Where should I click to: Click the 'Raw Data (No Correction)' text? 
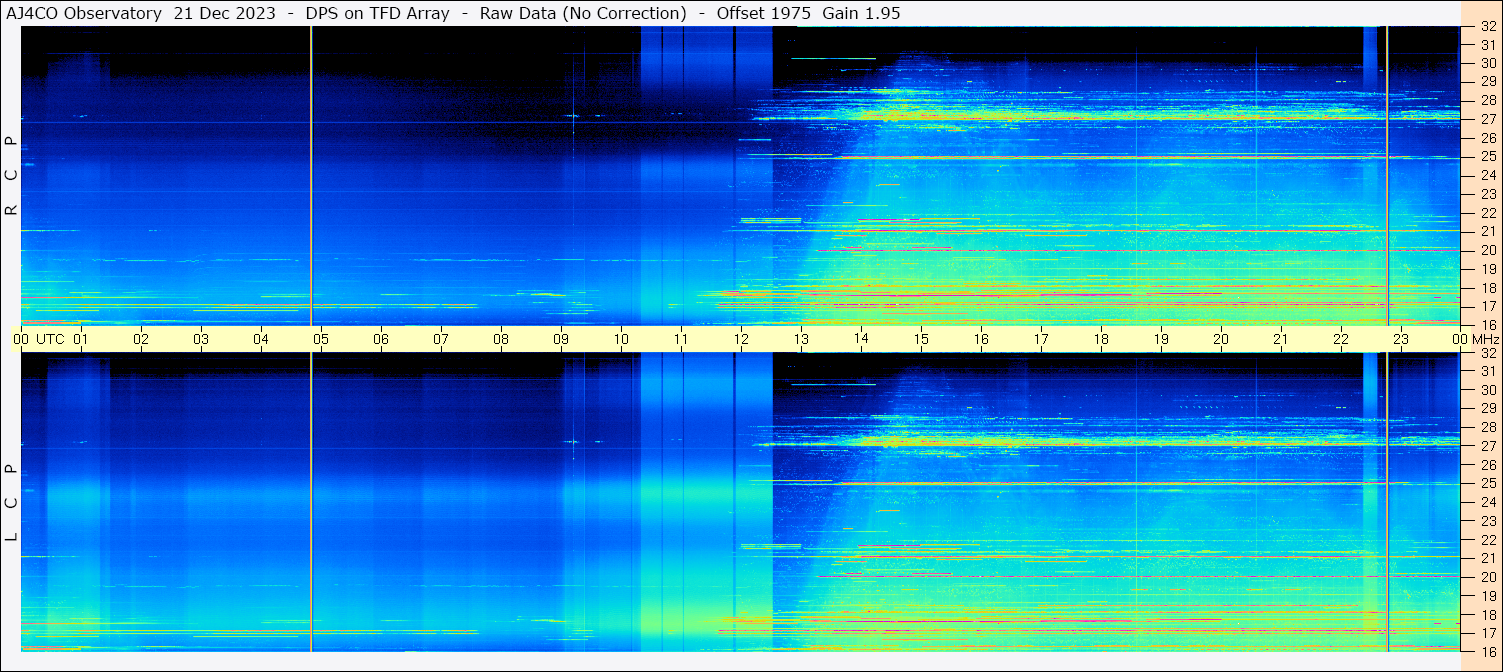coord(583,13)
